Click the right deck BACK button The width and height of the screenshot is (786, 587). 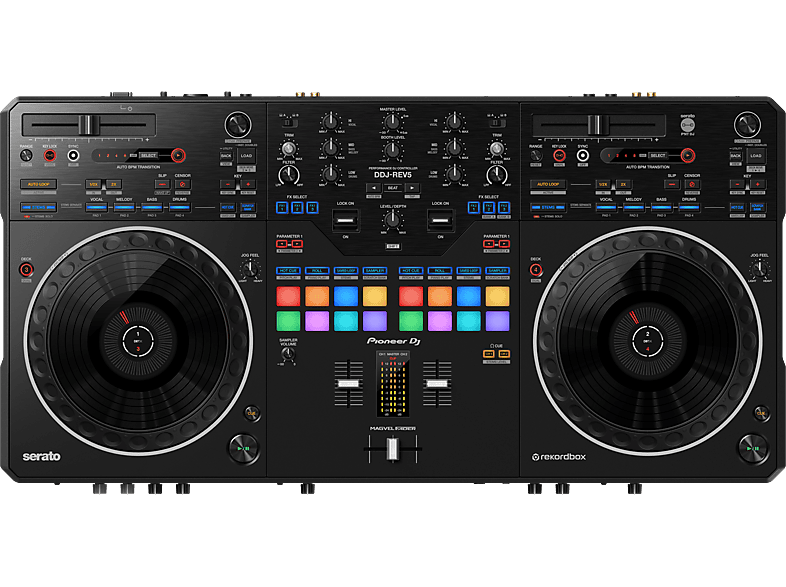[736, 156]
